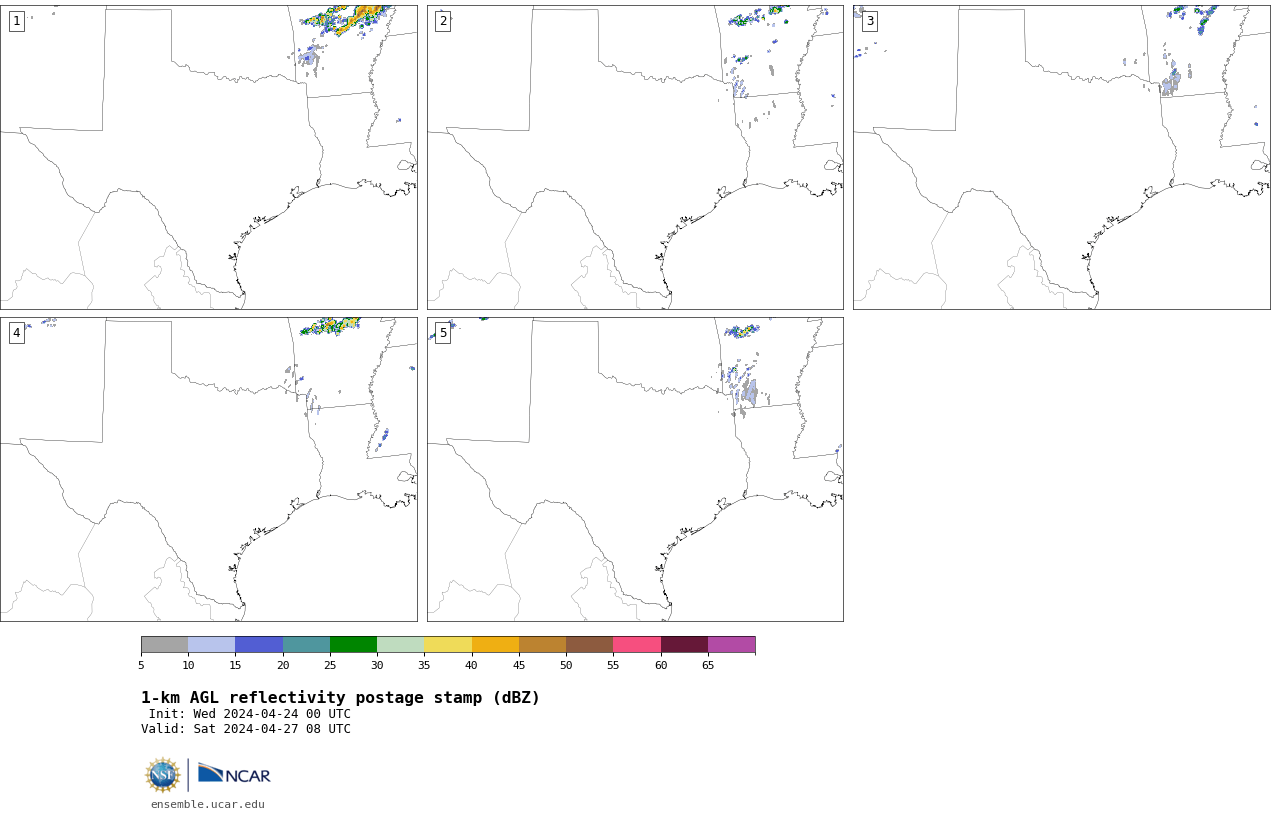Click the NCAR logo
The width and height of the screenshot is (1280, 815).
pyautogui.click(x=234, y=774)
